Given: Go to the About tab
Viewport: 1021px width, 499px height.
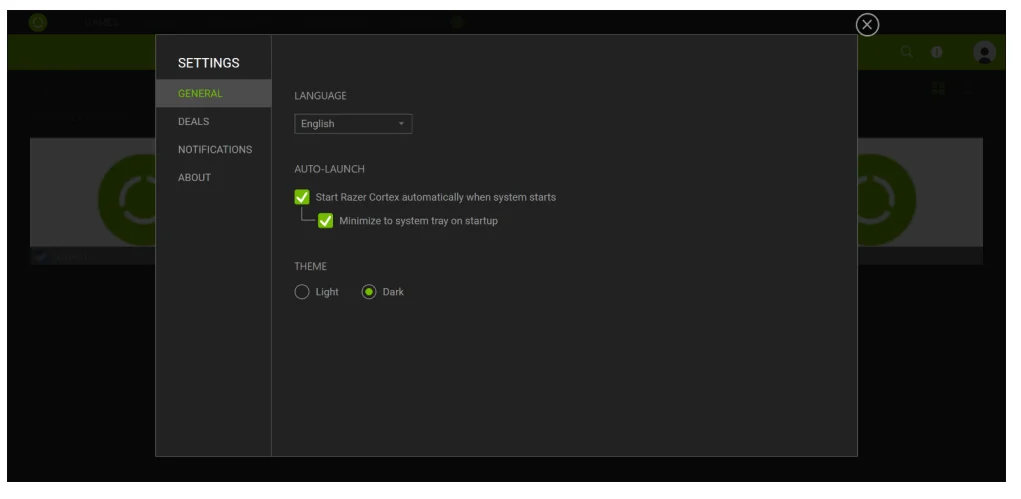Looking at the screenshot, I should [x=214, y=177].
